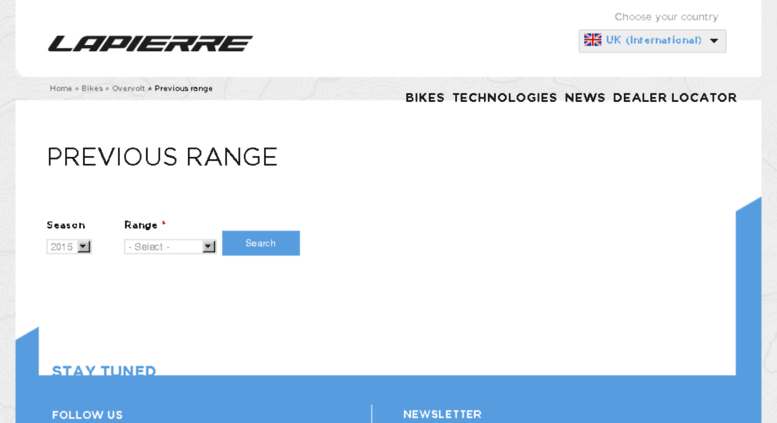Click the UK flag icon
777x423 pixels.
click(592, 40)
